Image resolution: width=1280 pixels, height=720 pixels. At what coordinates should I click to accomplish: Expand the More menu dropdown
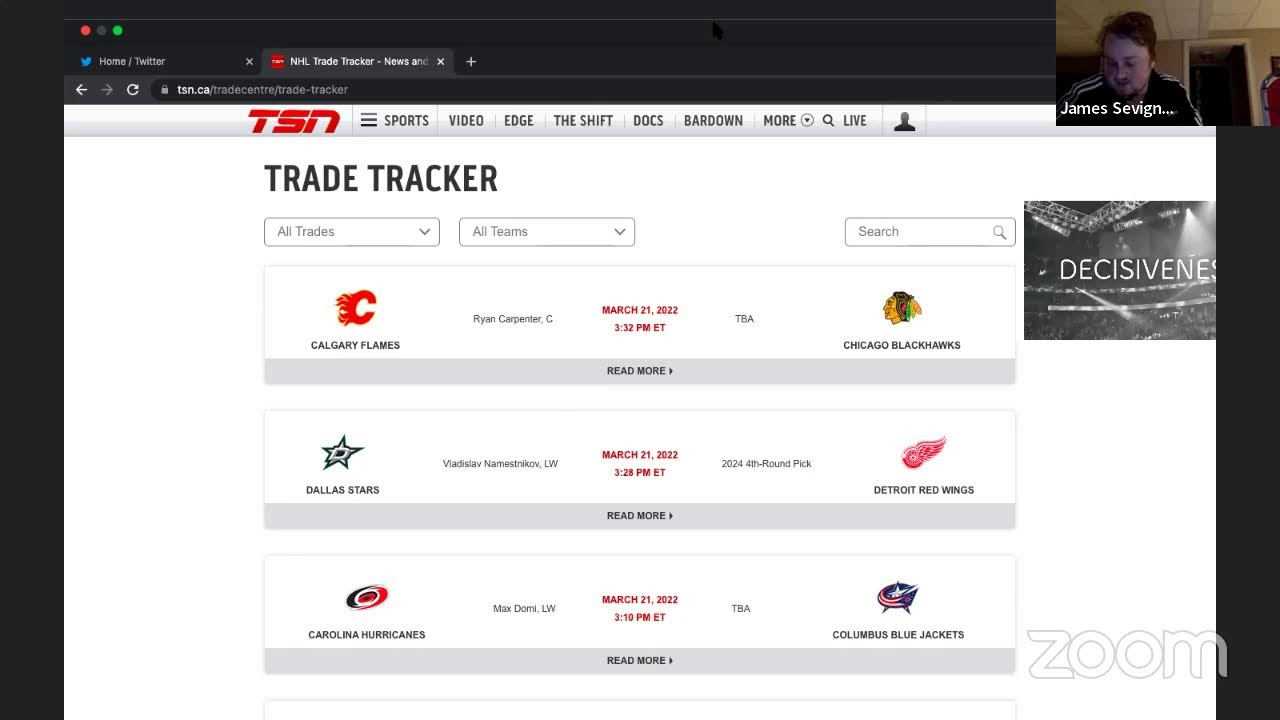(788, 120)
